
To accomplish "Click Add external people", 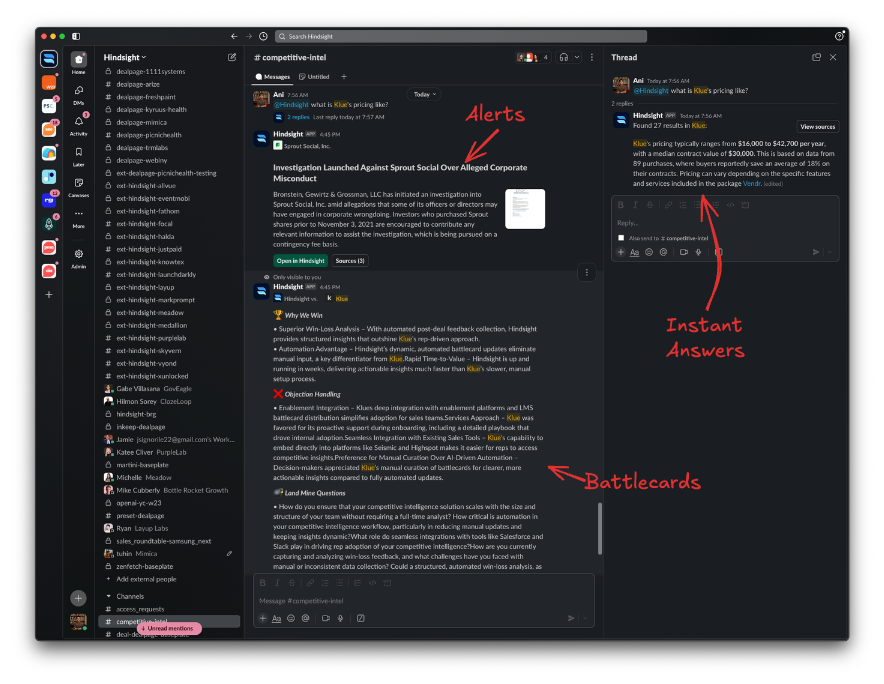I will [146, 579].
